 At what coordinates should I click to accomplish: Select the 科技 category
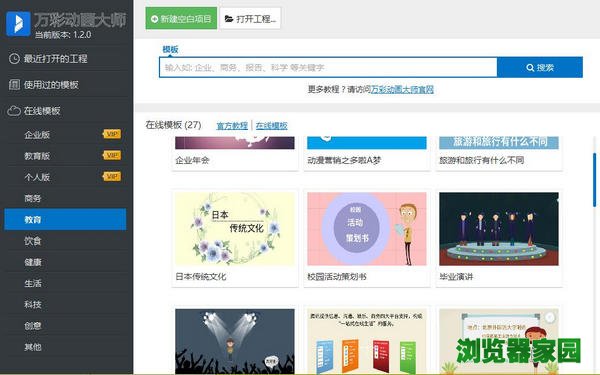(x=65, y=304)
